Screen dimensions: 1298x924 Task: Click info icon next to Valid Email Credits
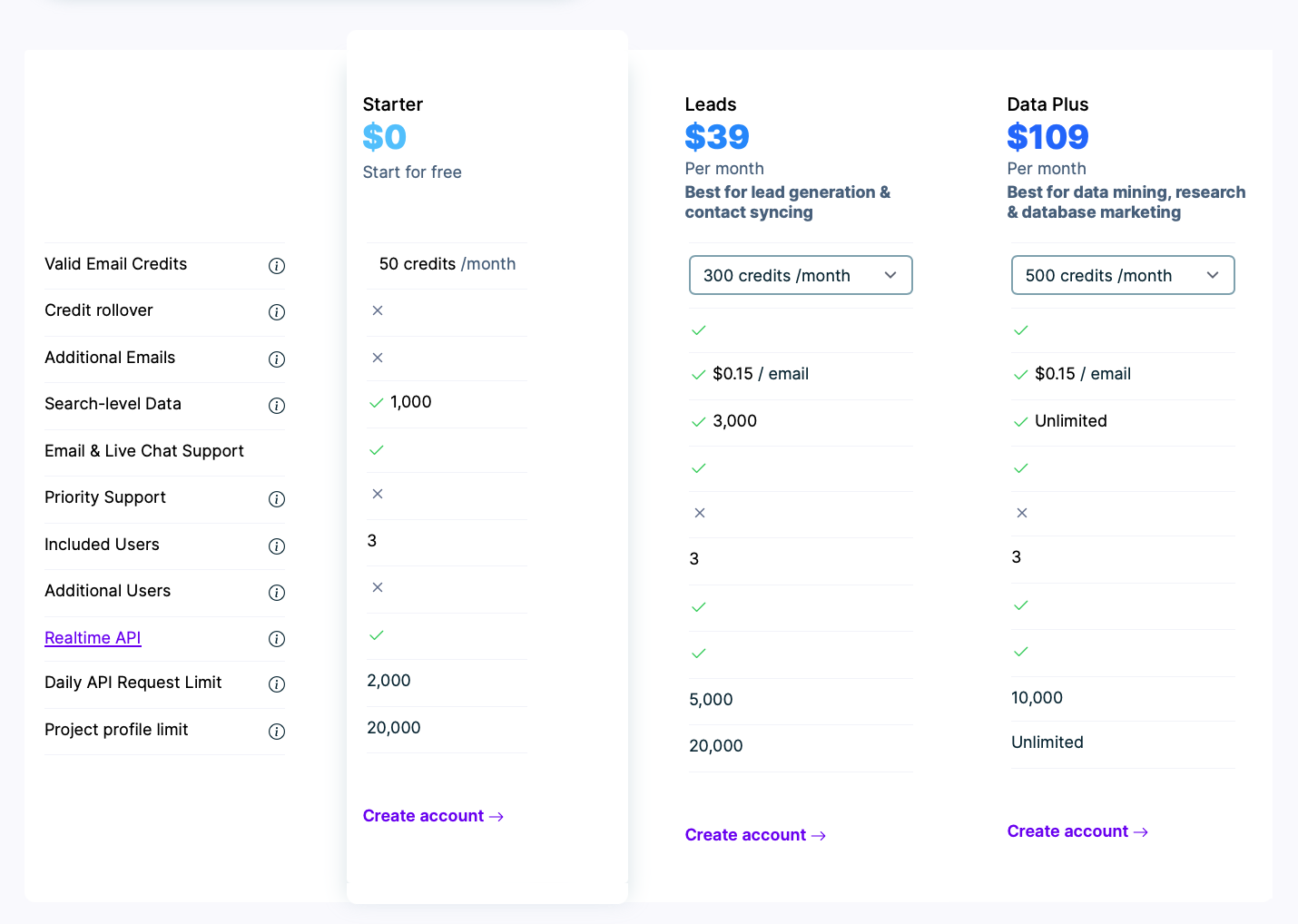tap(277, 266)
